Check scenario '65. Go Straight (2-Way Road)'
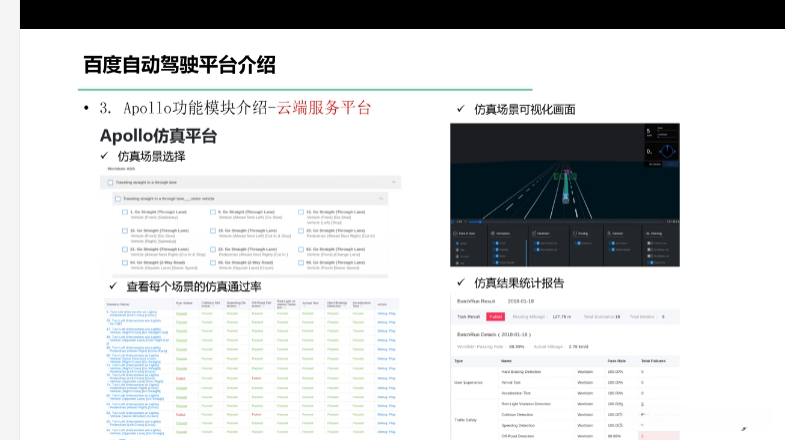 tap(213, 262)
